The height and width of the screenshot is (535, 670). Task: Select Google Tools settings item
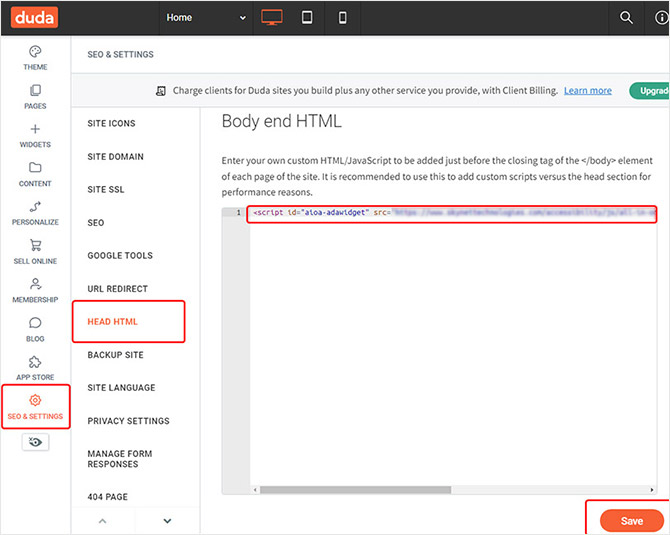pyautogui.click(x=119, y=256)
